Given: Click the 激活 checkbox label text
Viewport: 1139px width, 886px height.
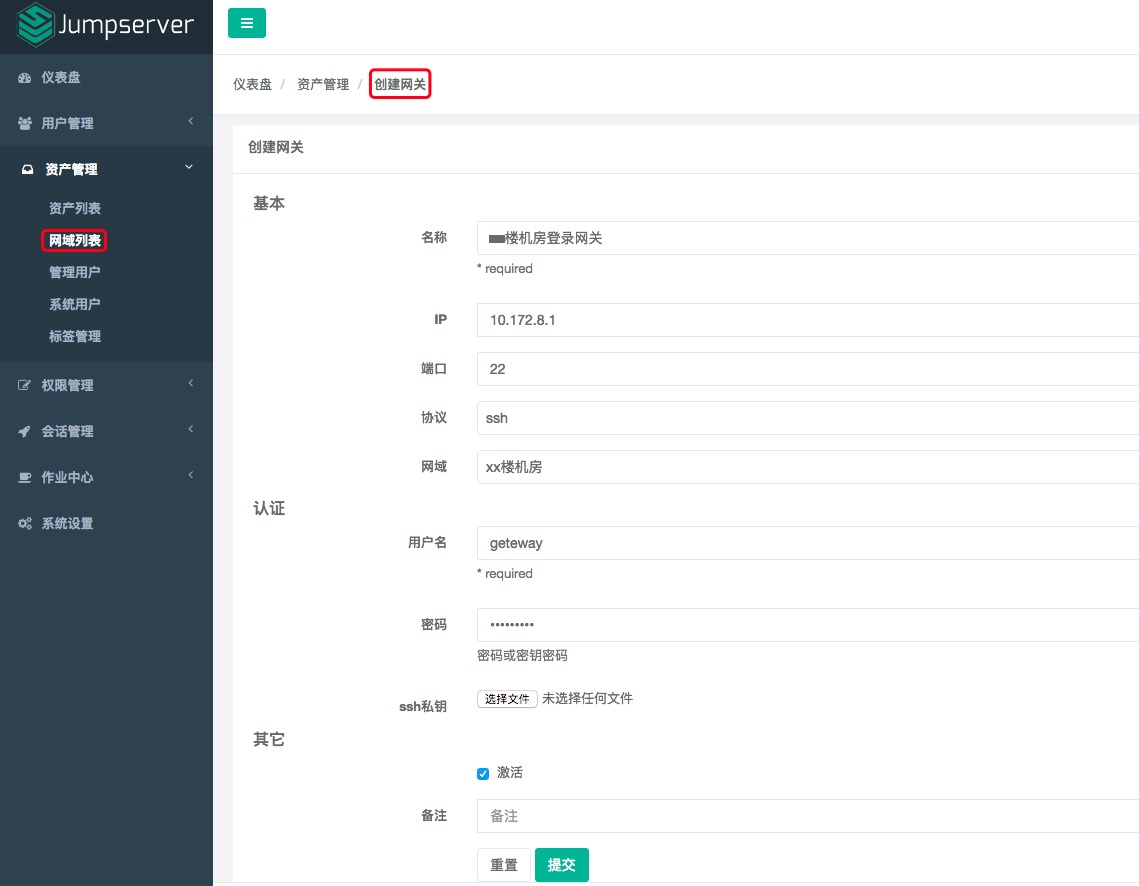Looking at the screenshot, I should 510,773.
